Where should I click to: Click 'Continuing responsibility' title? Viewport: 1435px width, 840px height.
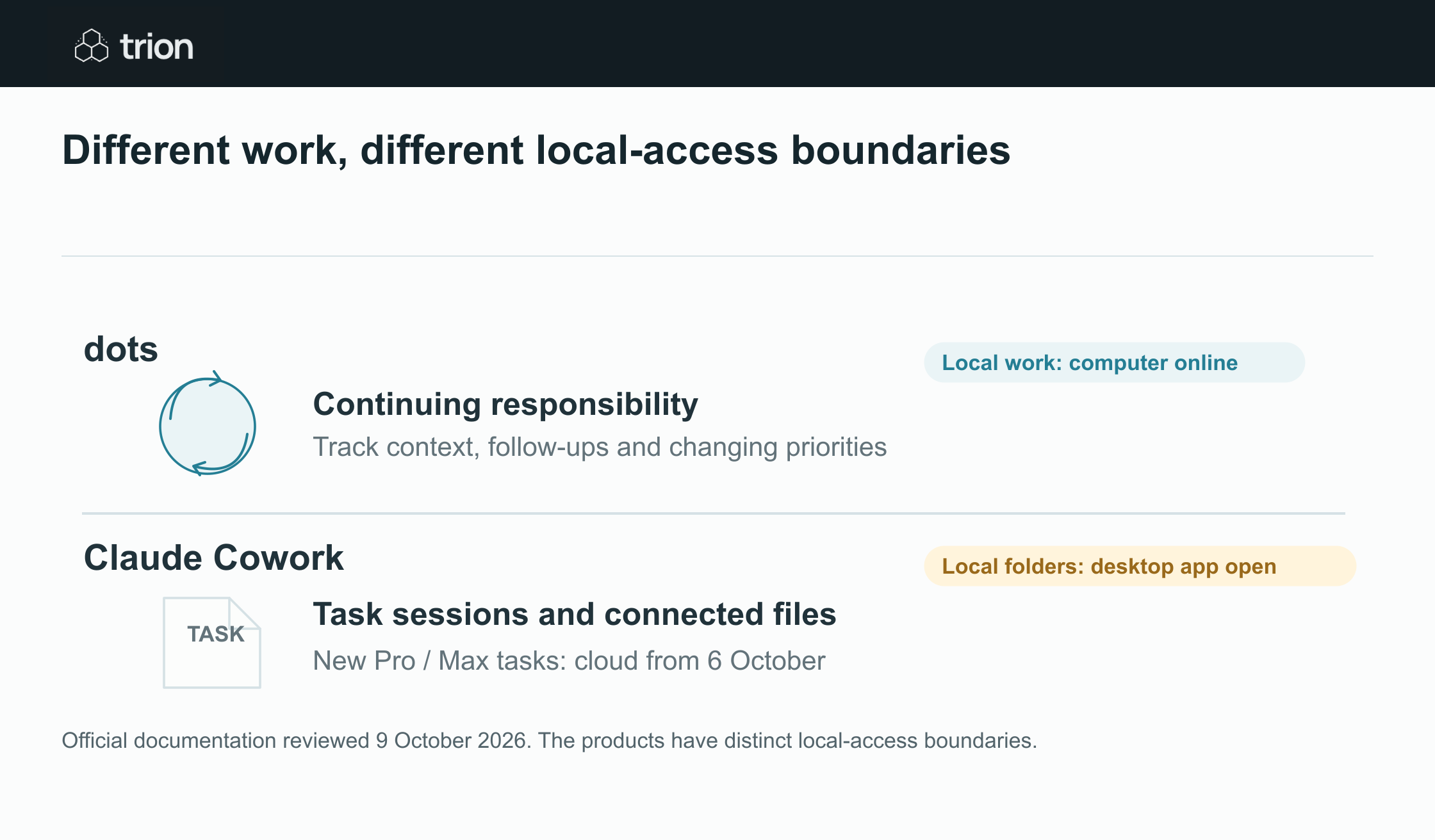coord(505,405)
